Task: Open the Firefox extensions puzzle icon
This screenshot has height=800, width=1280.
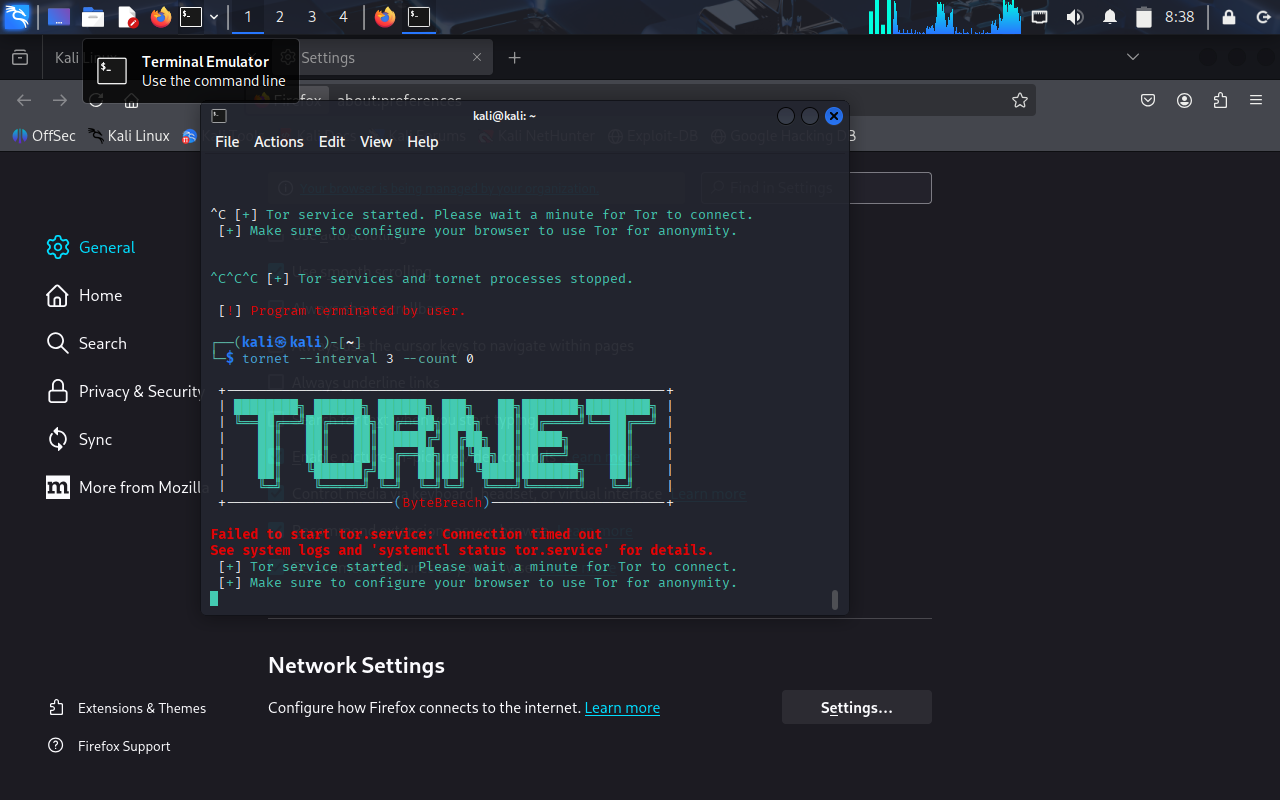Action: tap(1219, 100)
